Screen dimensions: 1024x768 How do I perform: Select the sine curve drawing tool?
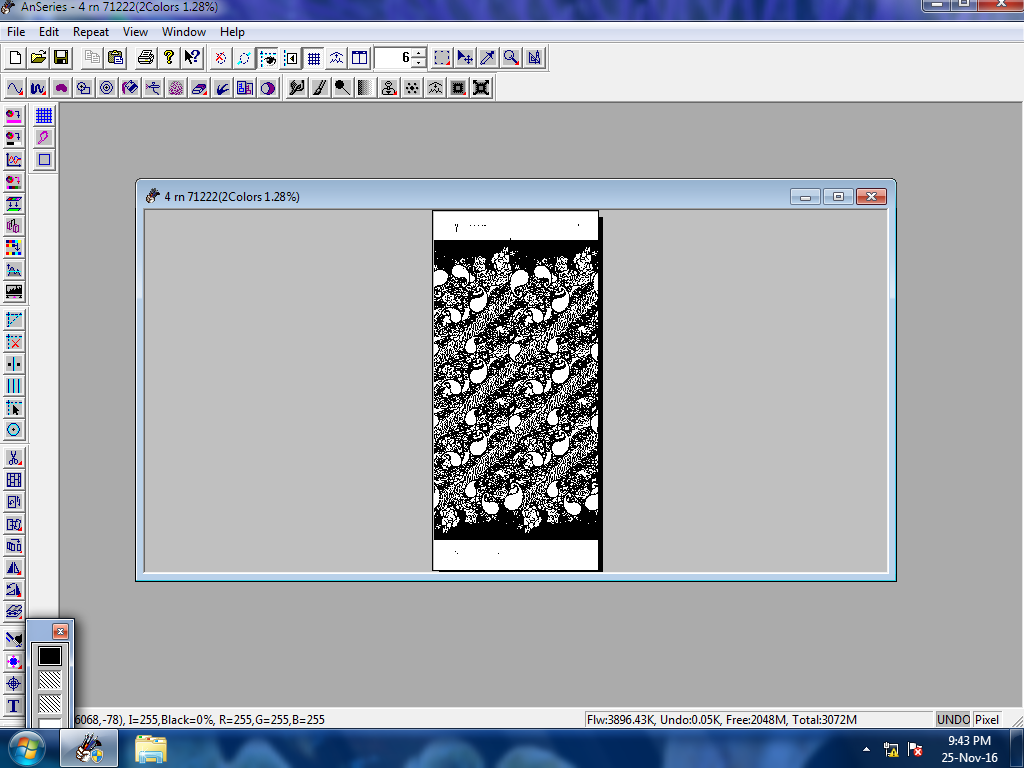pos(15,88)
